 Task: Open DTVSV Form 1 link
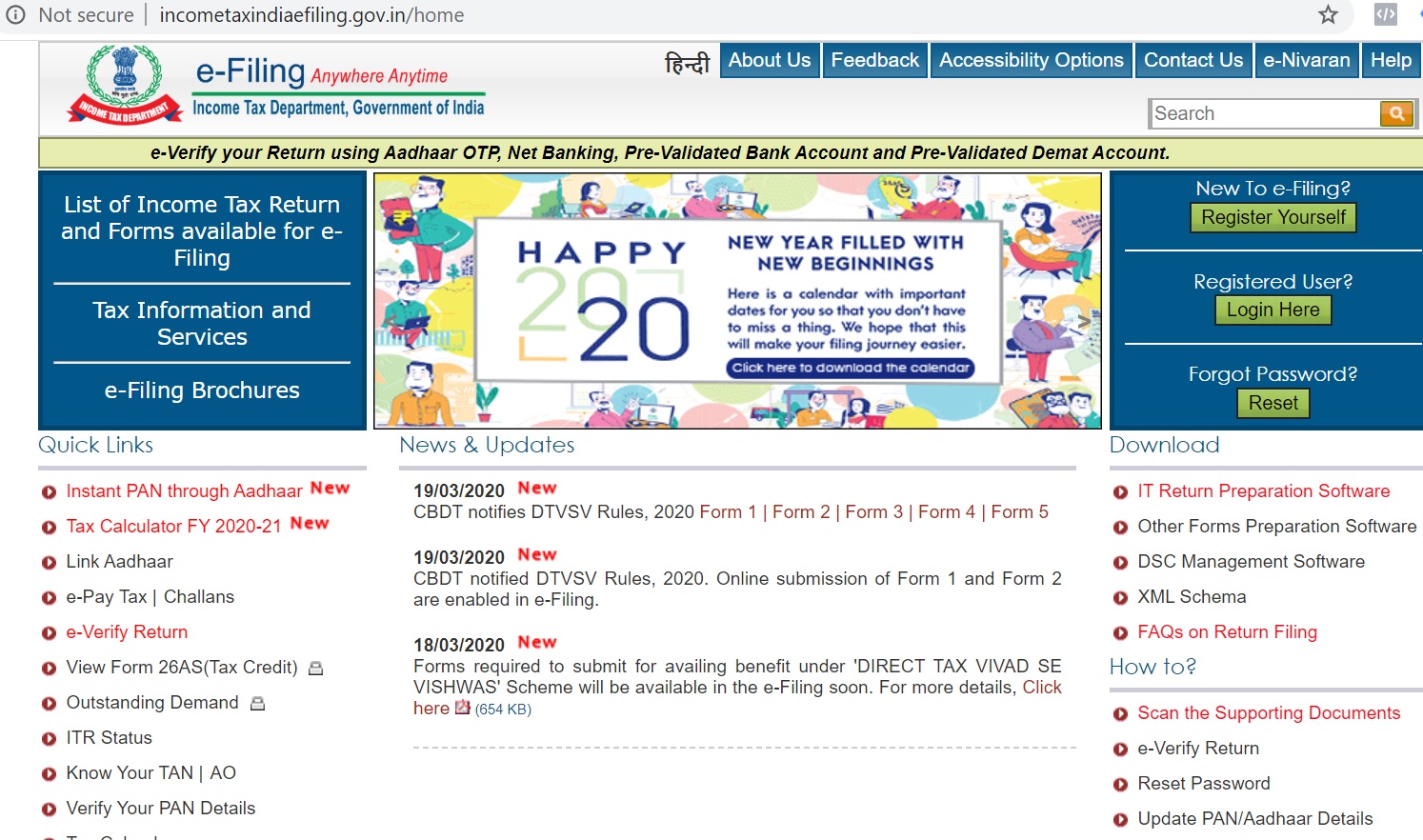[x=729, y=511]
